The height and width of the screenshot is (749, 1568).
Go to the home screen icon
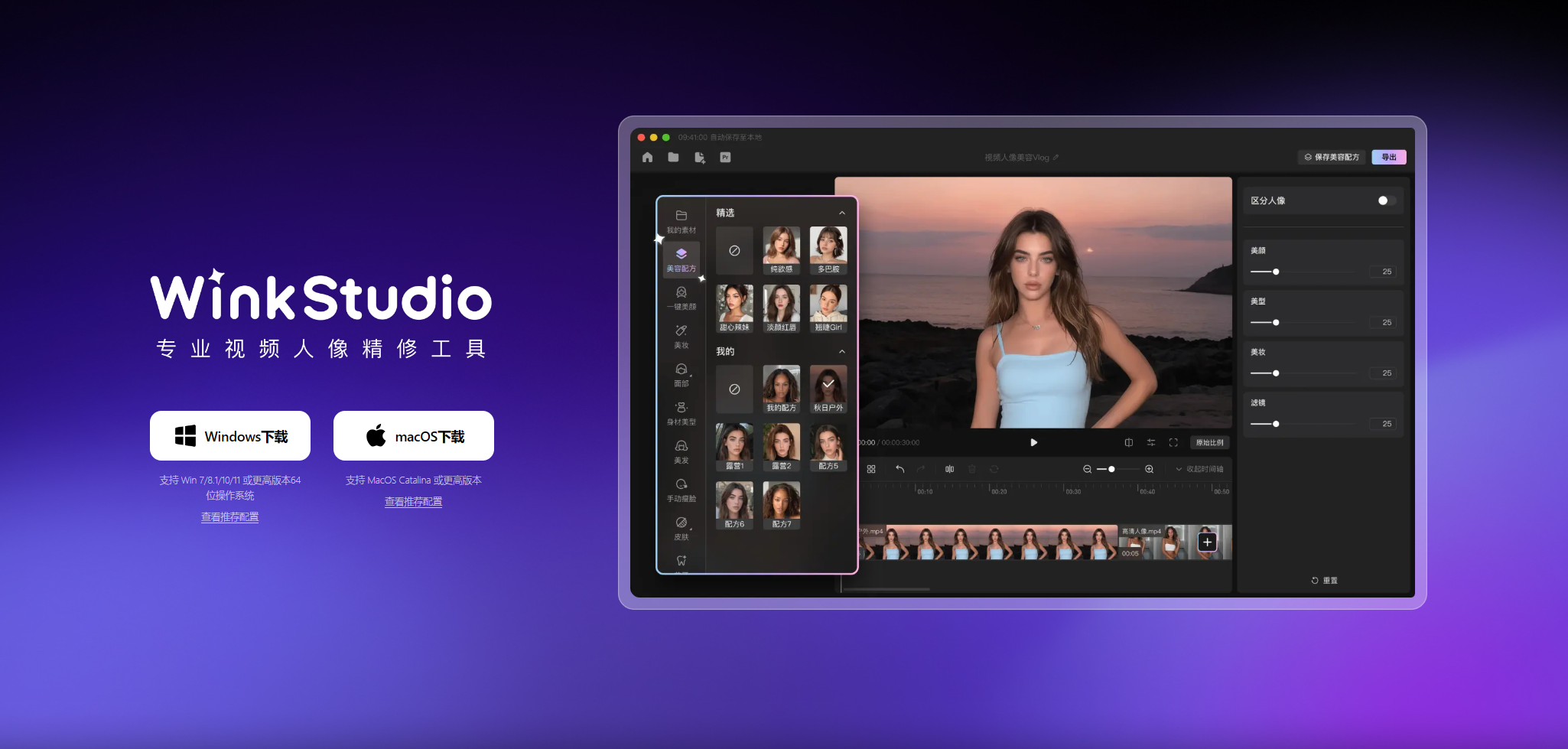pos(647,157)
